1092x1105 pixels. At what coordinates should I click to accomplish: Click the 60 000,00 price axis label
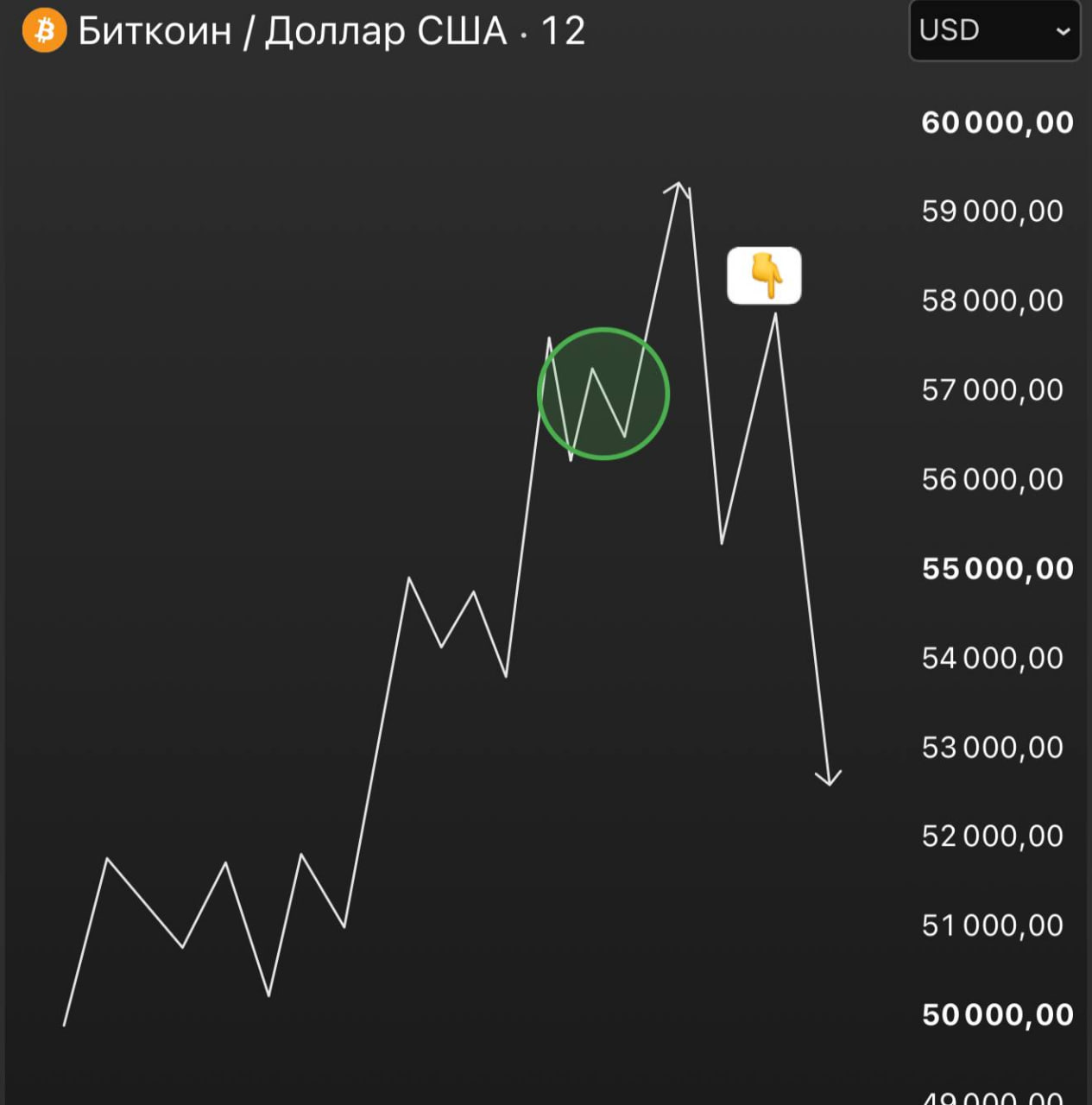pos(997,123)
